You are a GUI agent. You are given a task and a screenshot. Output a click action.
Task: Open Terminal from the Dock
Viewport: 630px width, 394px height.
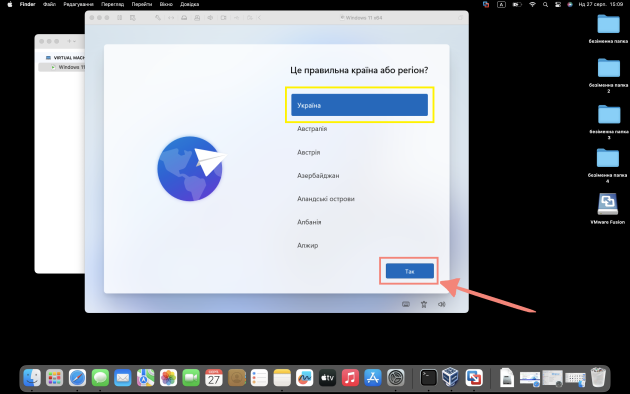point(428,378)
